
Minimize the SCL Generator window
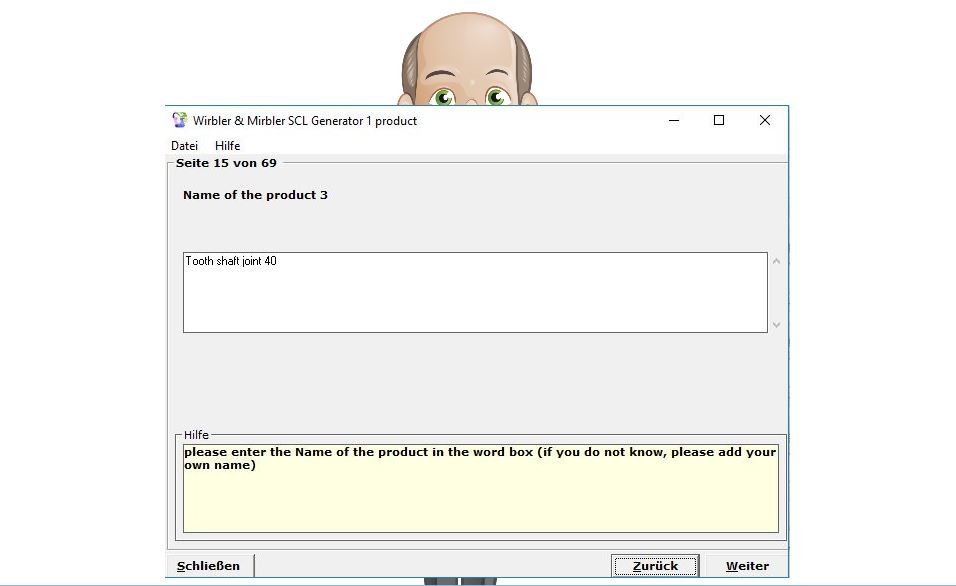(x=673, y=121)
